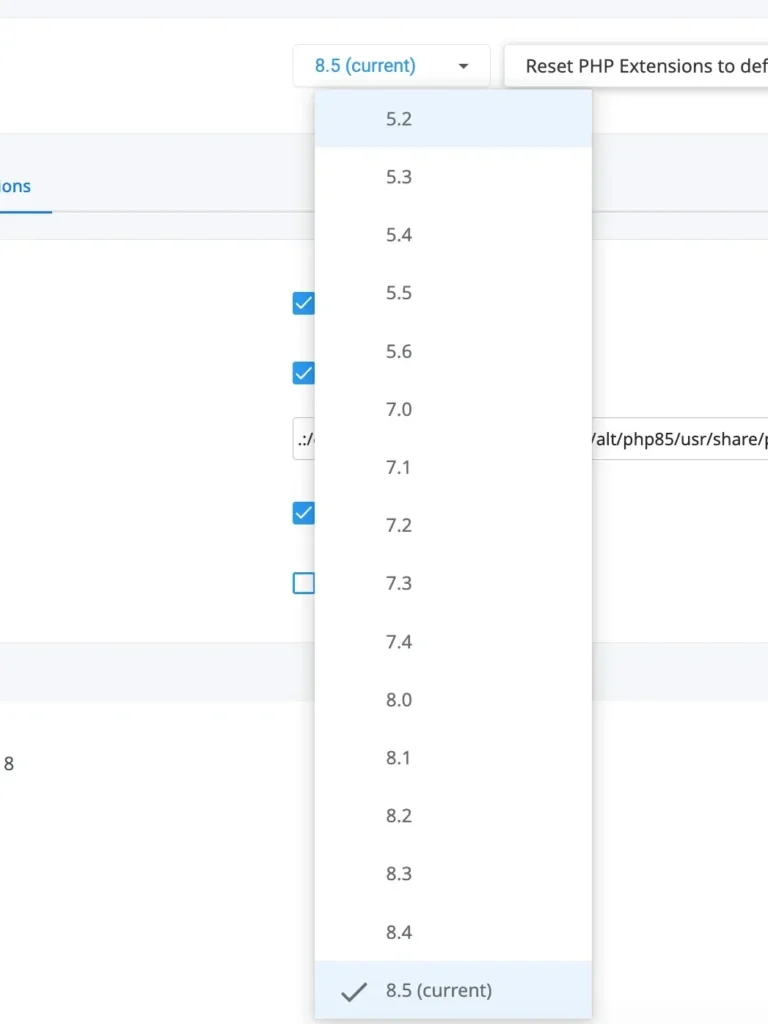Pick PHP version 5.6 entry
Image resolution: width=768 pixels, height=1024 pixels.
453,351
